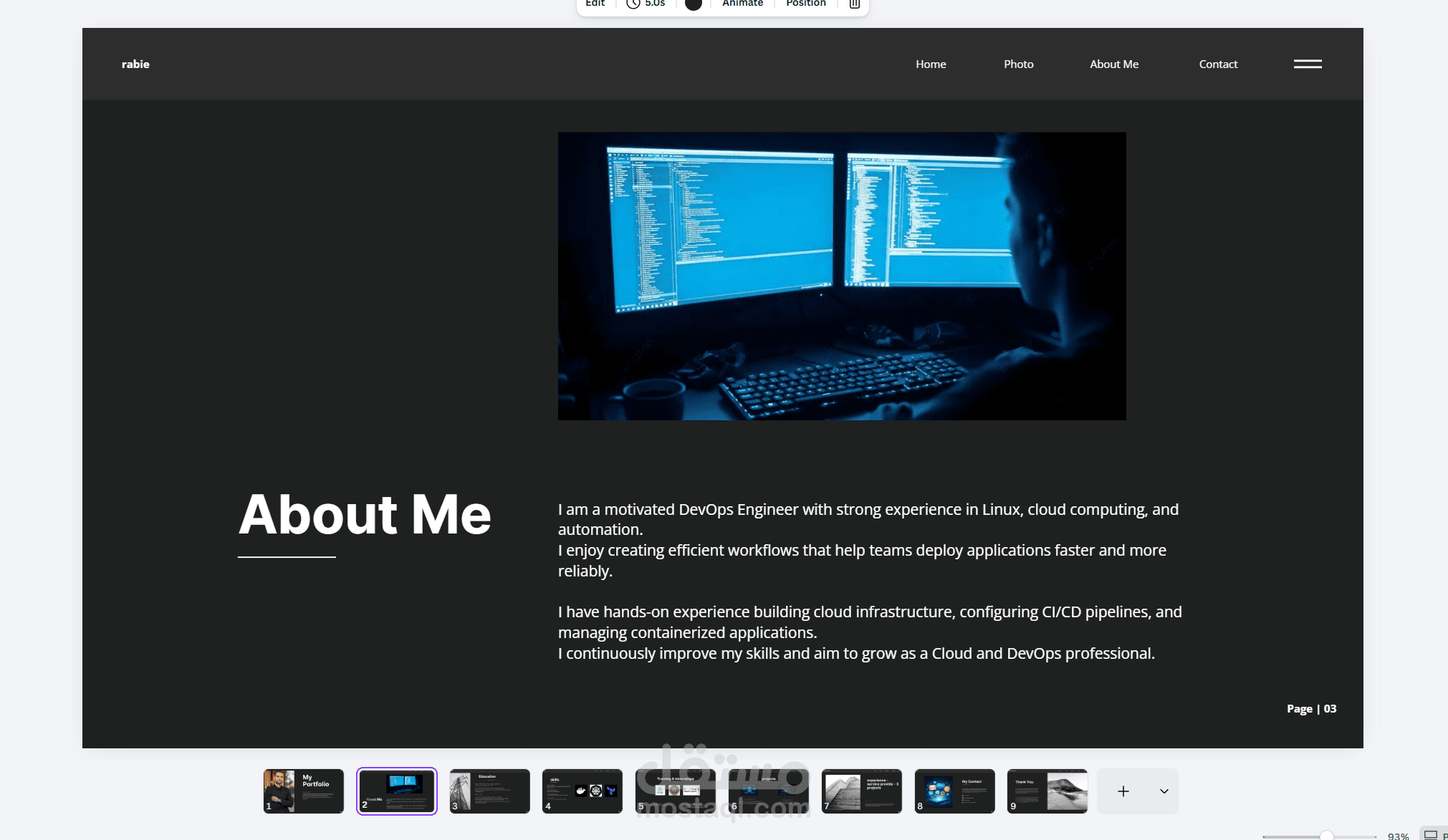This screenshot has width=1448, height=840.
Task: Click the plus add page icon
Action: (1123, 791)
